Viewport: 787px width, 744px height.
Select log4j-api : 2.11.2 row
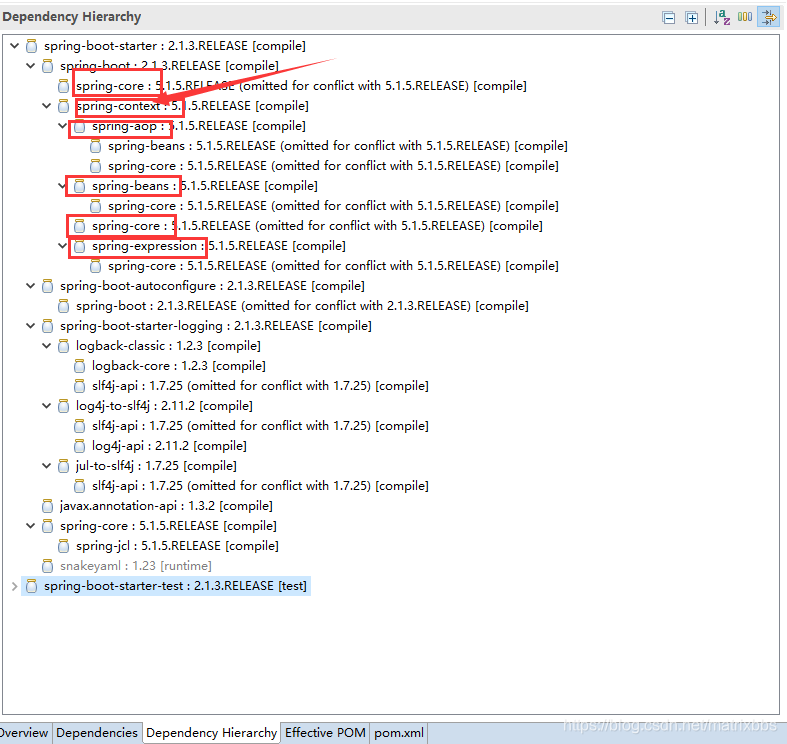tap(169, 446)
